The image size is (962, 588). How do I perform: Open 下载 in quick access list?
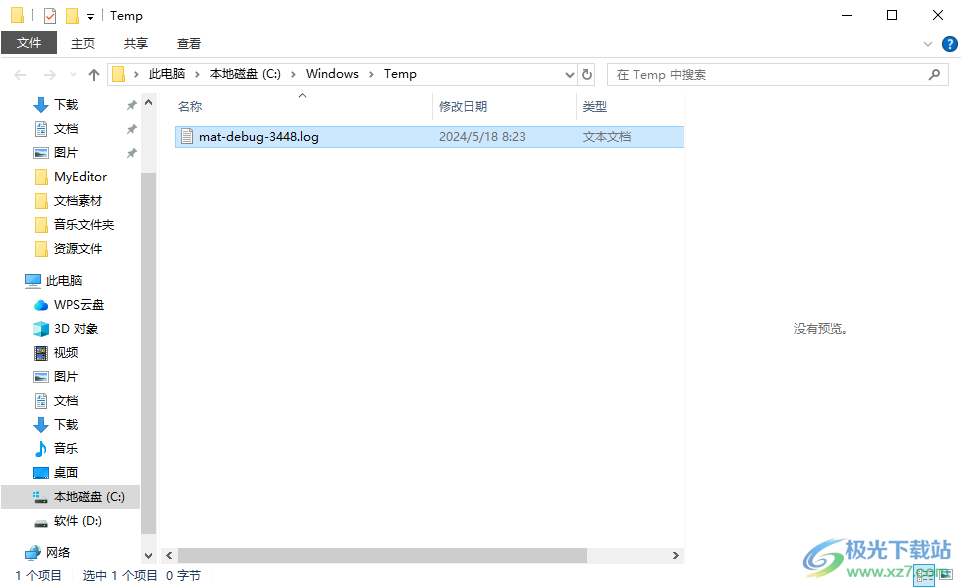tap(66, 105)
